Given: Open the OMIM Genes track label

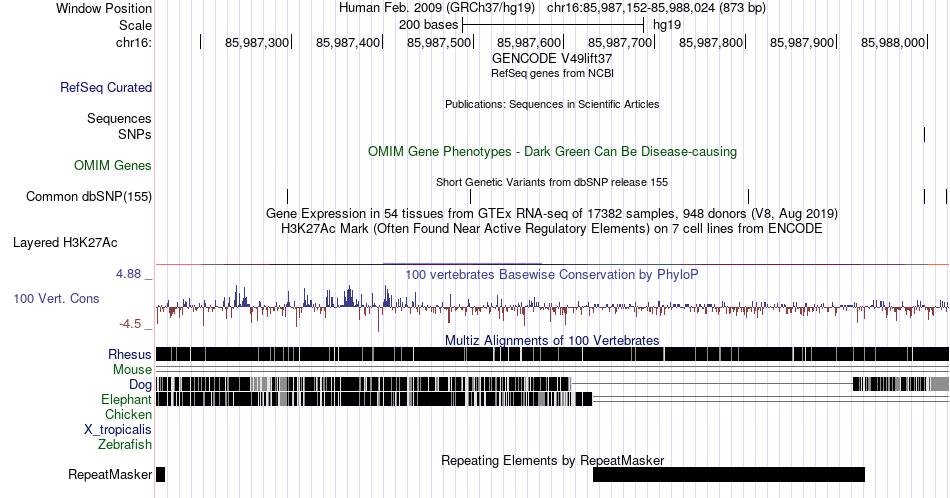Looking at the screenshot, I should pyautogui.click(x=113, y=165).
